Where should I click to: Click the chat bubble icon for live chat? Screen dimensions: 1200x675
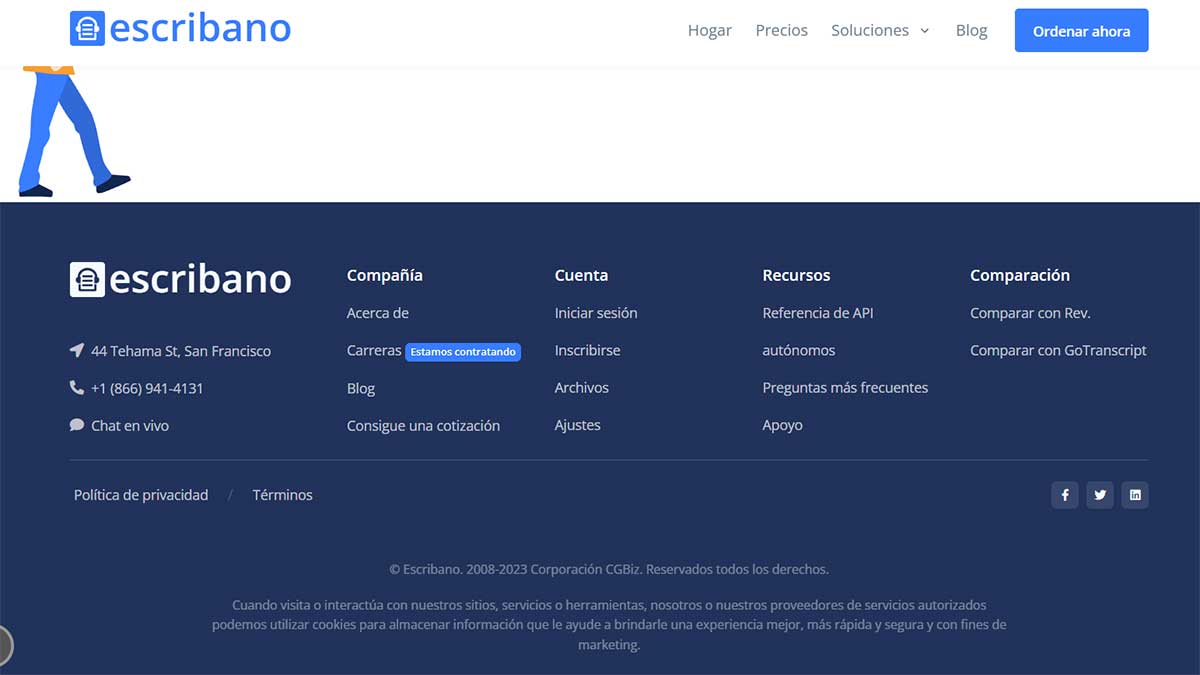(x=77, y=425)
